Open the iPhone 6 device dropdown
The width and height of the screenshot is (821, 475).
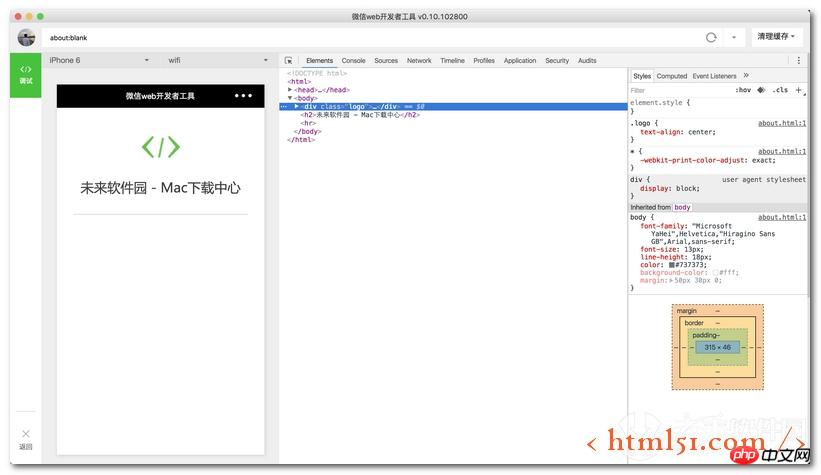[99, 60]
